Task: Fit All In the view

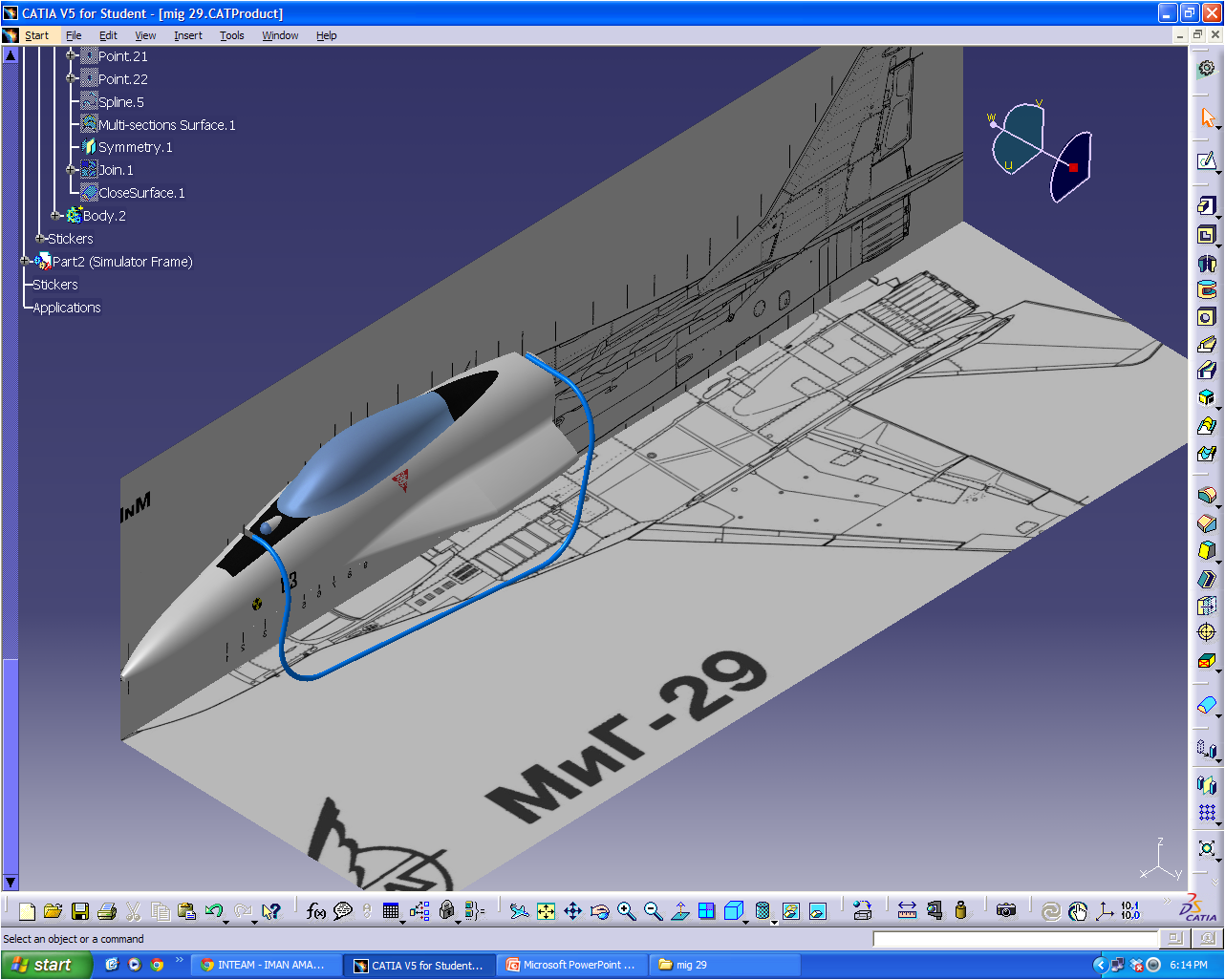Action: click(546, 911)
